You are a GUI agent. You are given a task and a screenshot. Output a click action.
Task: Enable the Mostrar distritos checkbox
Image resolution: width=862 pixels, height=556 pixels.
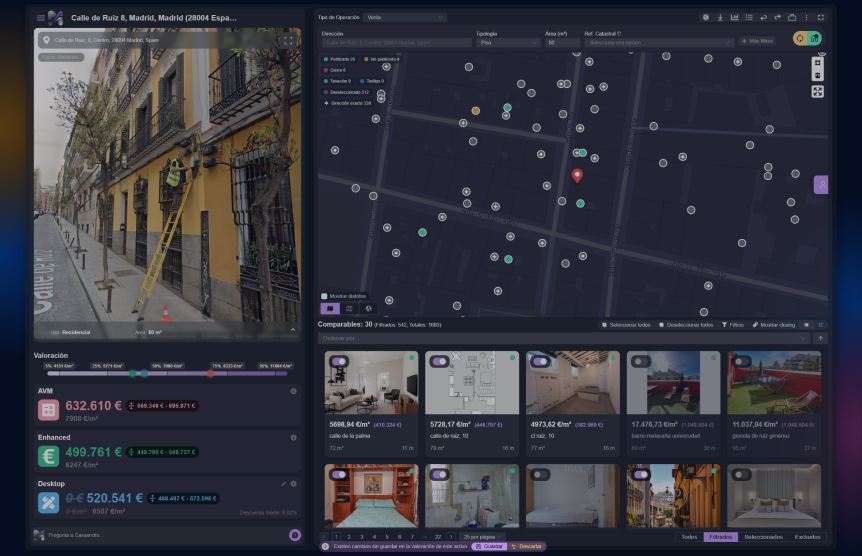pyautogui.click(x=324, y=296)
